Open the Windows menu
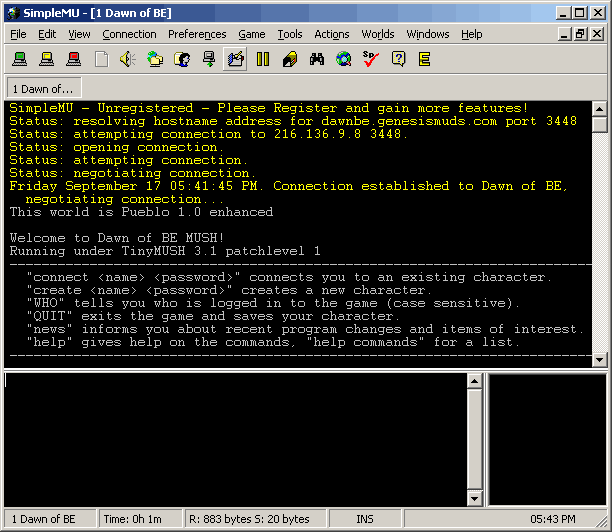The width and height of the screenshot is (612, 532). point(428,34)
